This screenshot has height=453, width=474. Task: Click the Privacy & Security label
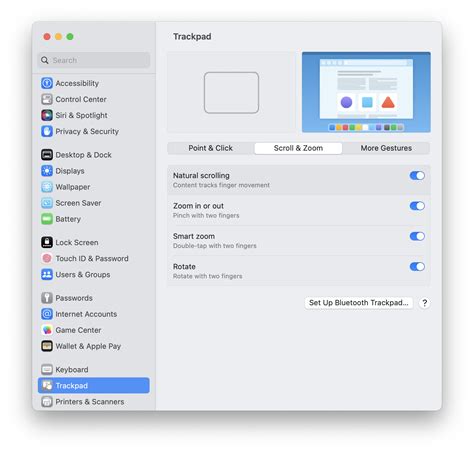pos(87,131)
